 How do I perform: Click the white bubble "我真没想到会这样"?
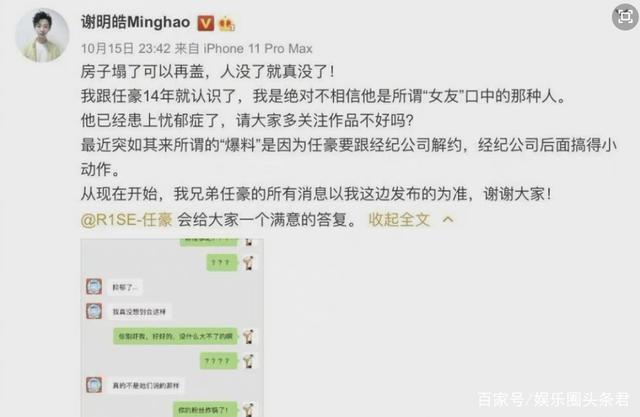point(139,312)
